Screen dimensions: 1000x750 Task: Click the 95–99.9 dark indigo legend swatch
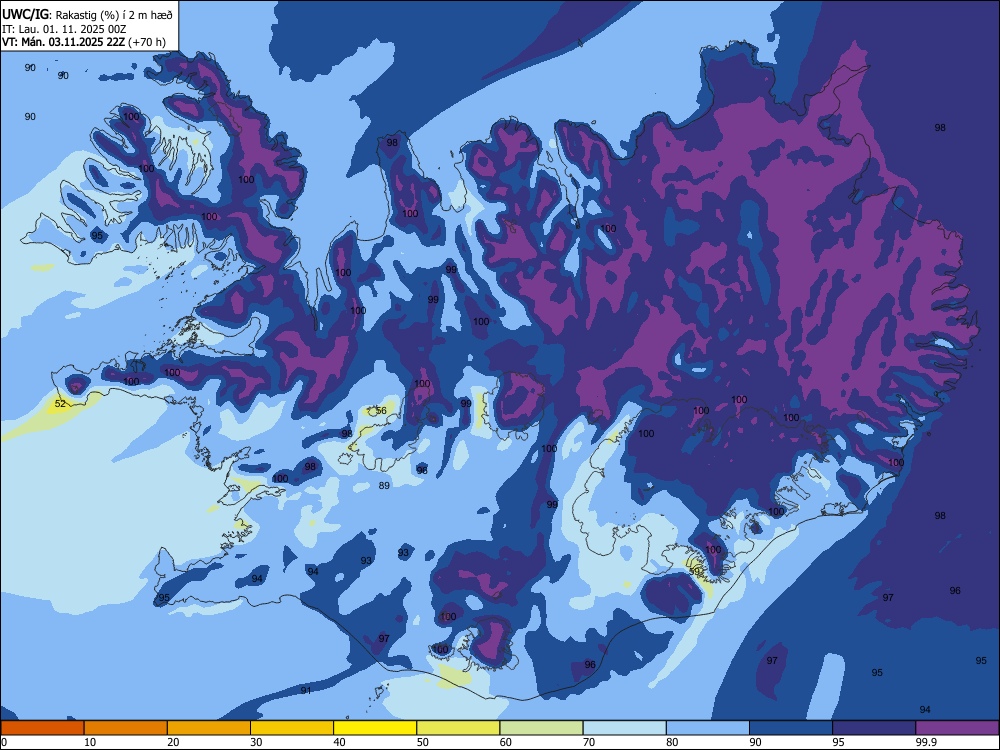pos(874,728)
